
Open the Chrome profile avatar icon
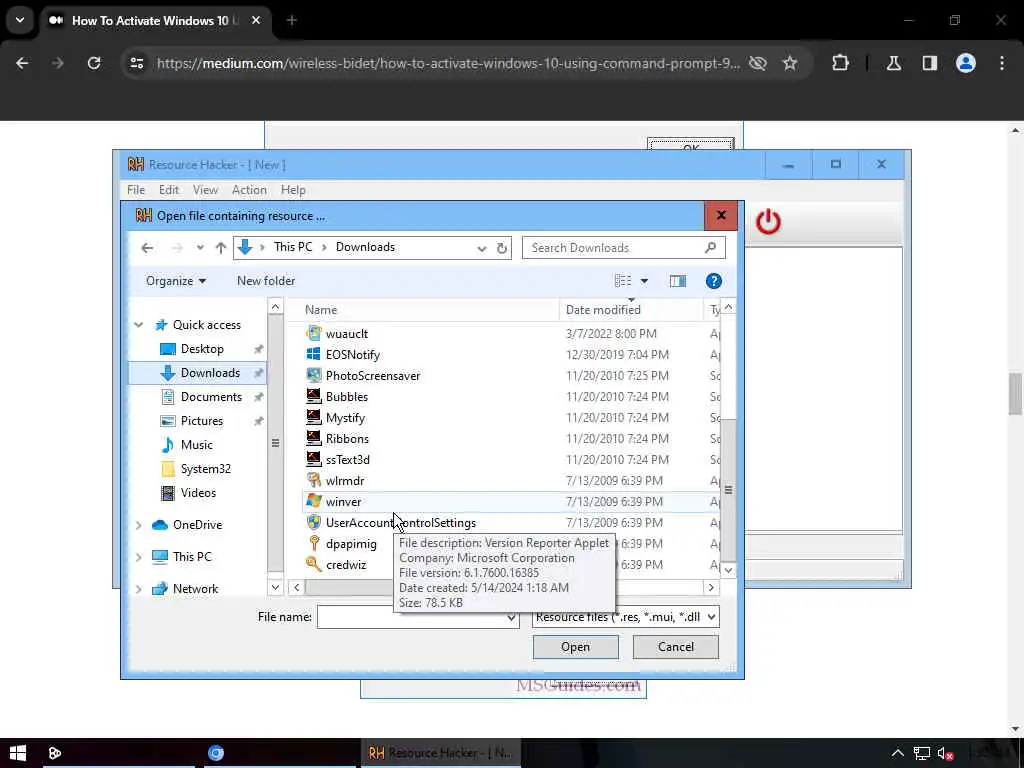pos(966,63)
